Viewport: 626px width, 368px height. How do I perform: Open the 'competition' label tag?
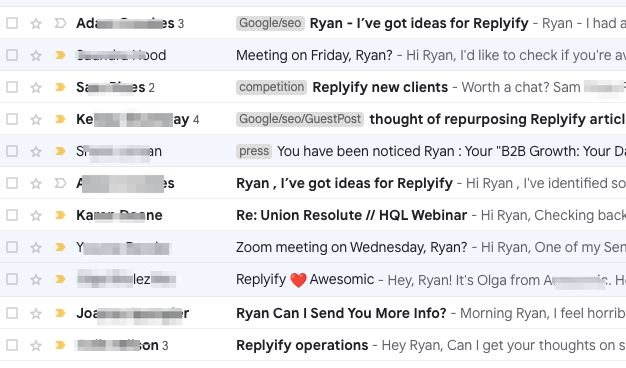tap(271, 87)
